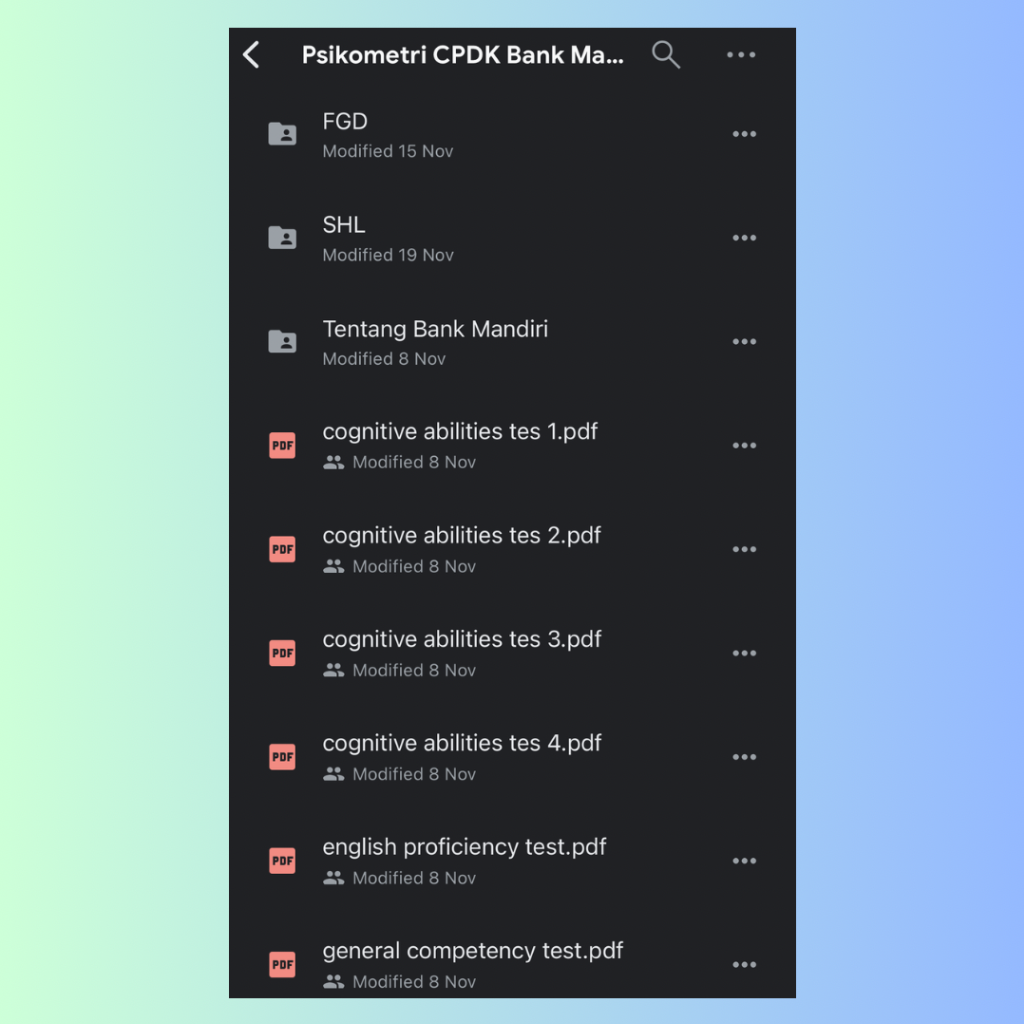Screen dimensions: 1024x1024
Task: Tap shared-people icon under cognitive abilities tes 1.pdf
Action: 333,463
